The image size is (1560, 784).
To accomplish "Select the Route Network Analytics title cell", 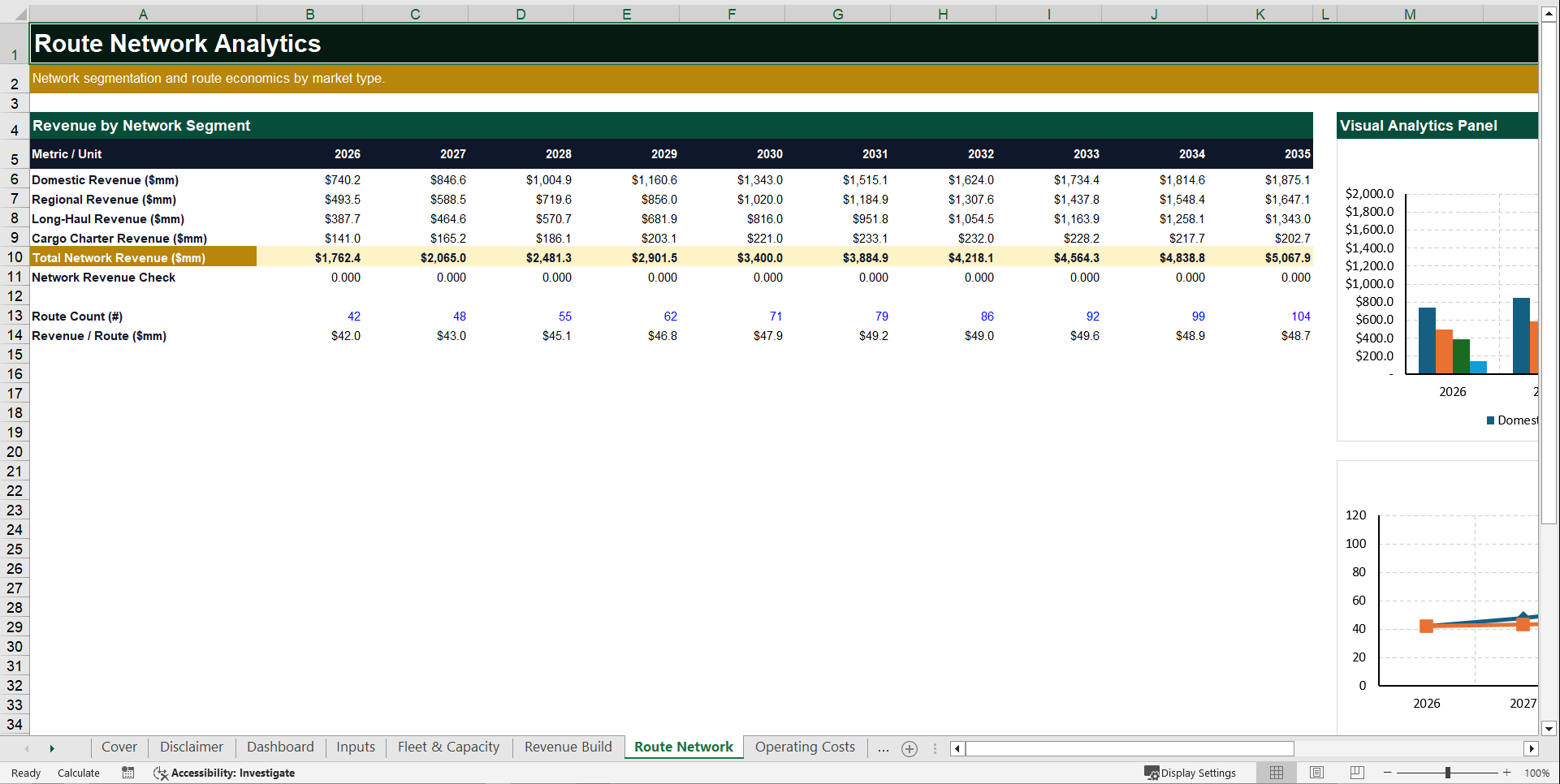I will pos(784,43).
